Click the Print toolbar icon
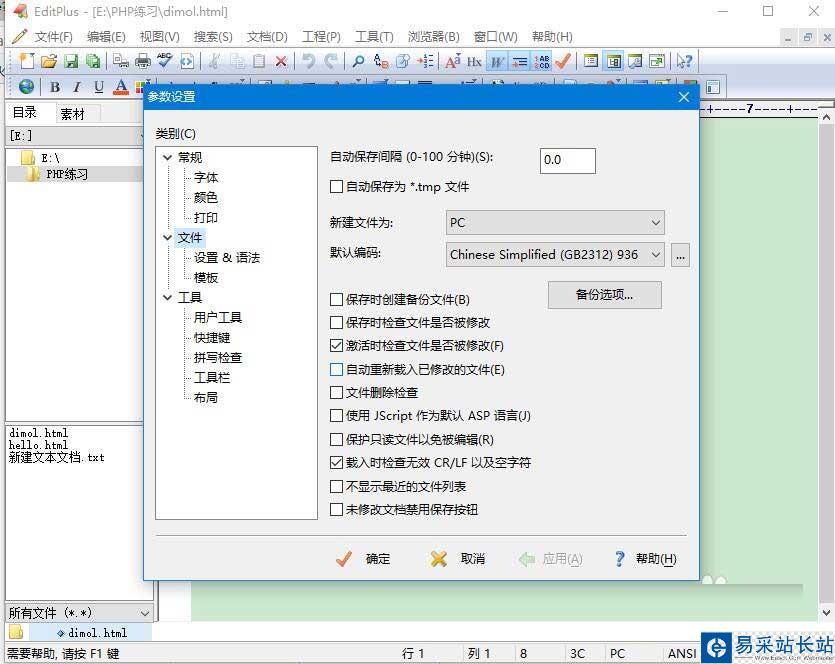 [143, 61]
